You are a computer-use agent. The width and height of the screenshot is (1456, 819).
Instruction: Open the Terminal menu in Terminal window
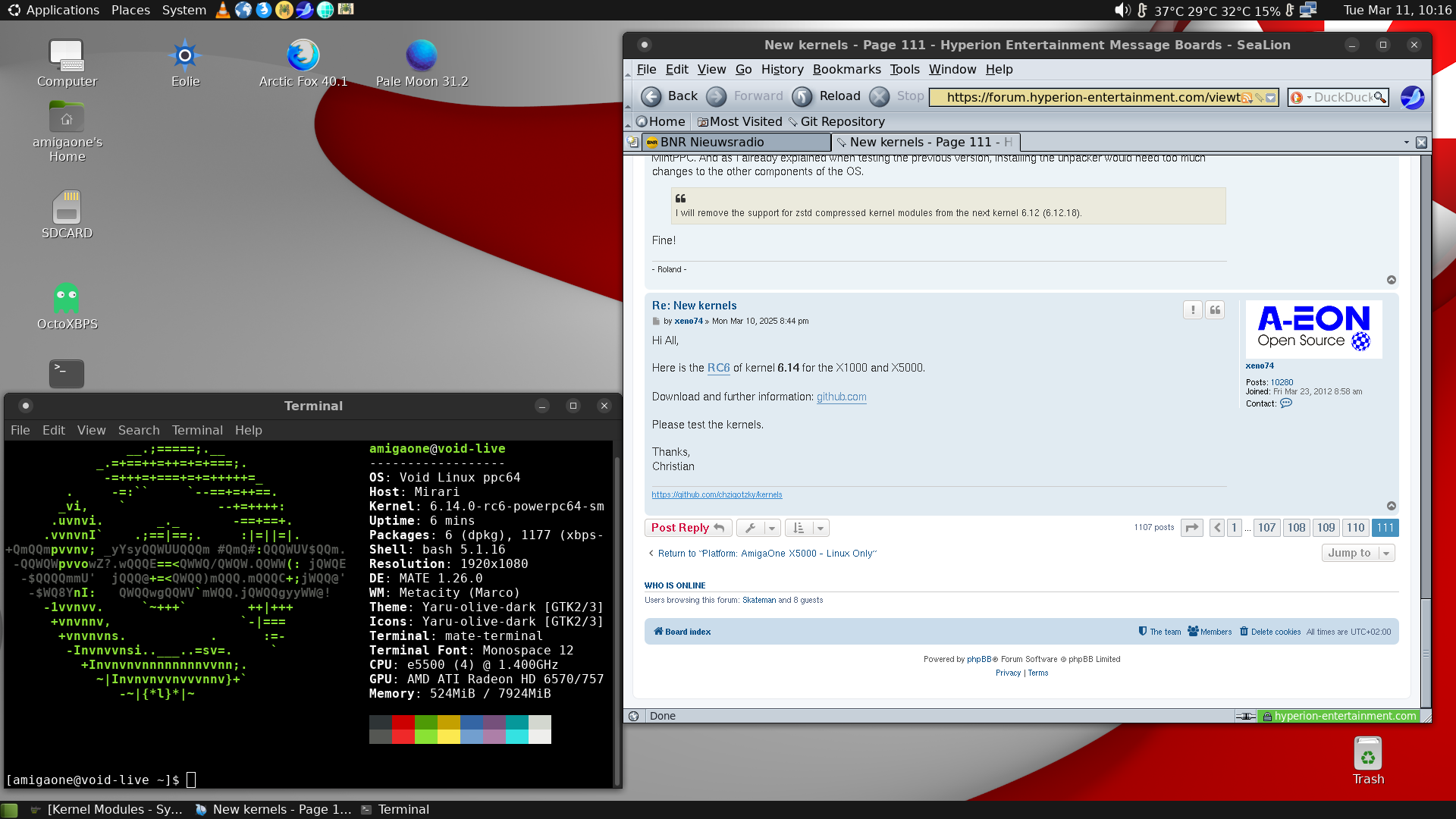[x=197, y=430]
